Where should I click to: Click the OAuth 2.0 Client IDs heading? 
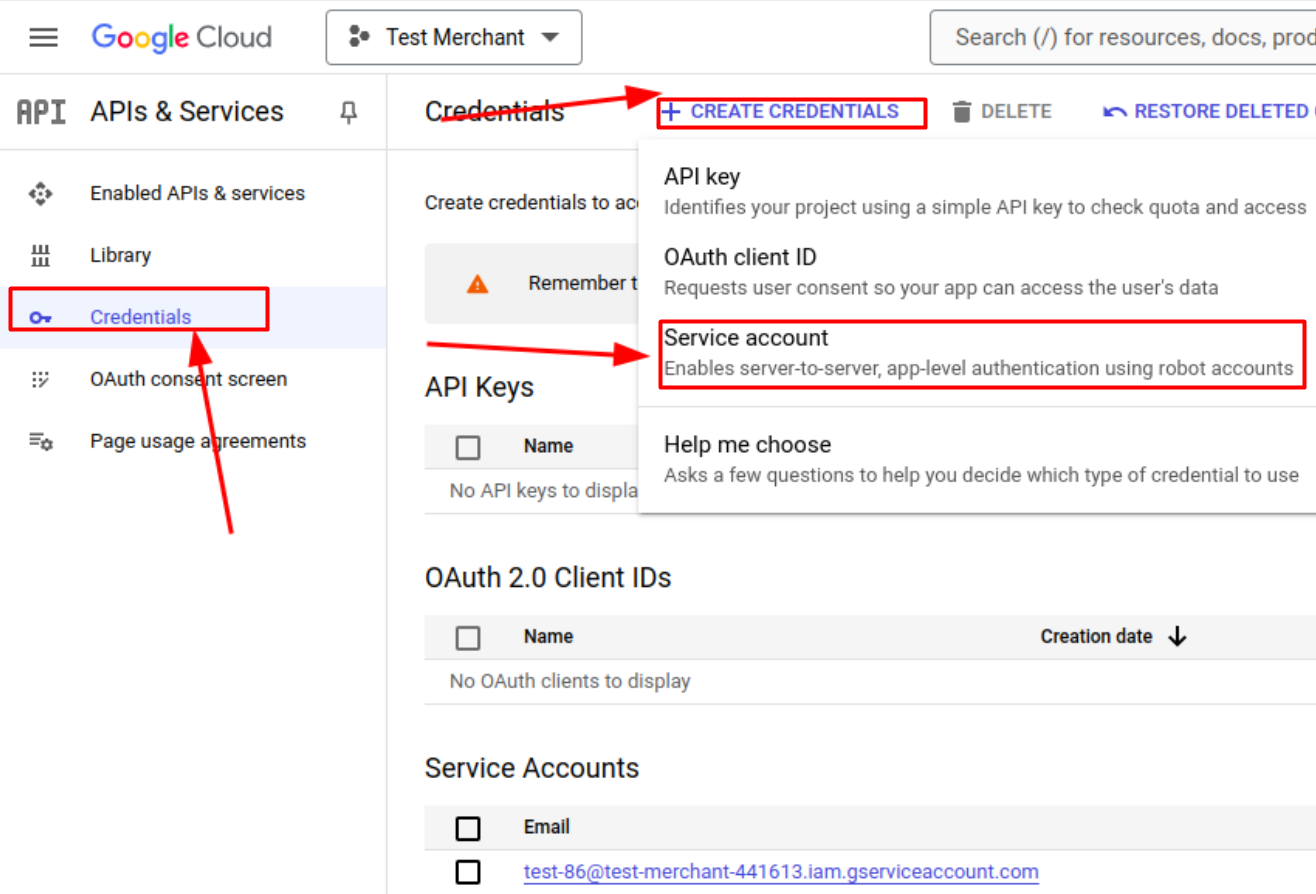548,578
